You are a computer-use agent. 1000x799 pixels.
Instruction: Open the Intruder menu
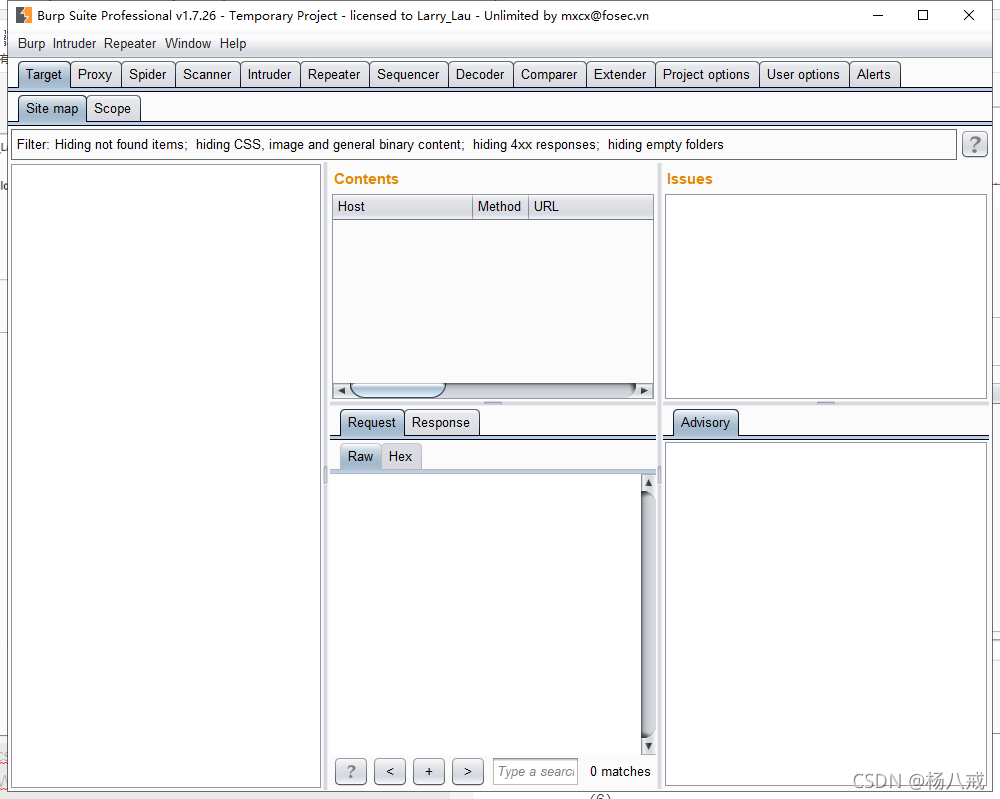tap(74, 43)
